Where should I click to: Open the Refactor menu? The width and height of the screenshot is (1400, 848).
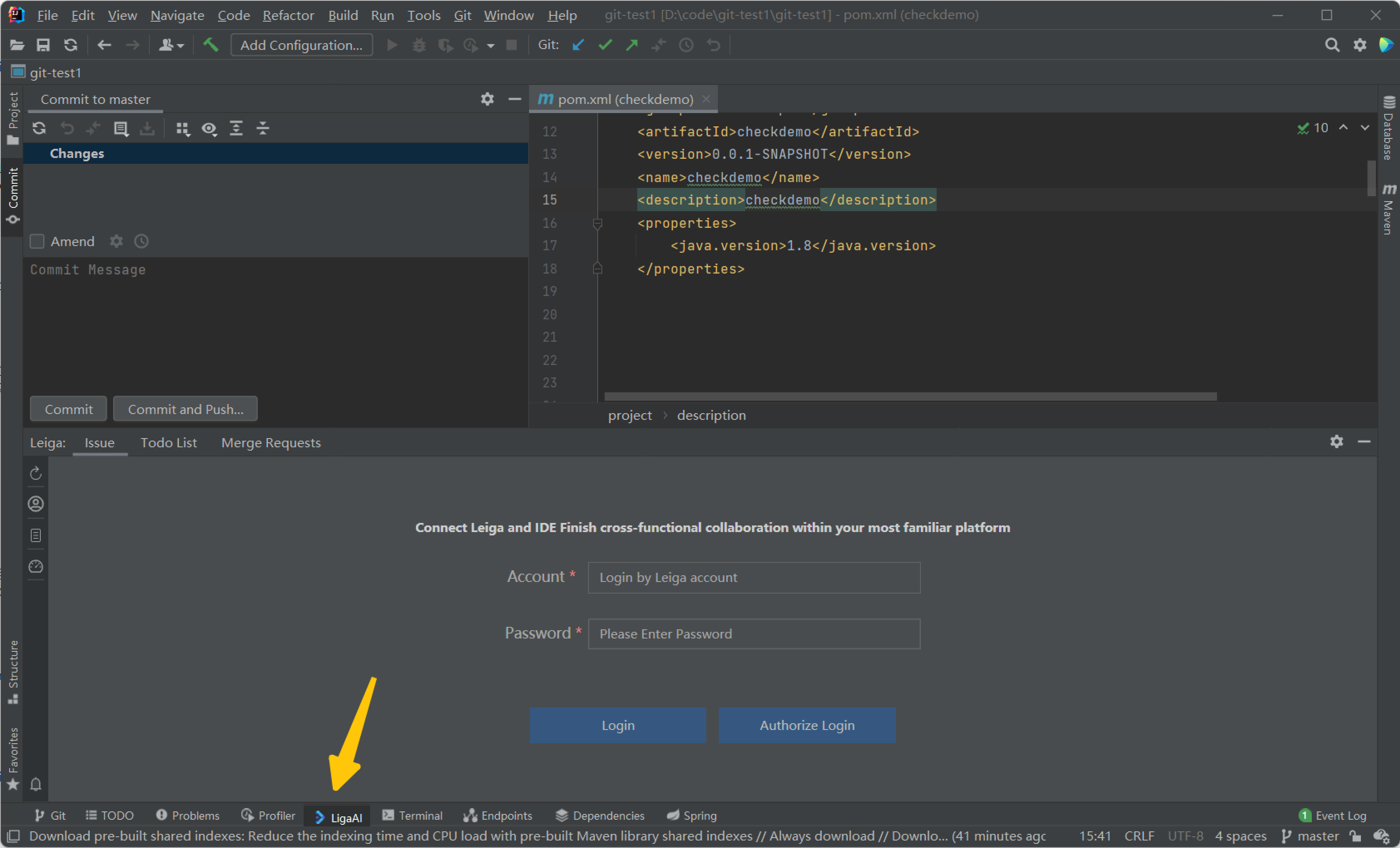coord(288,15)
